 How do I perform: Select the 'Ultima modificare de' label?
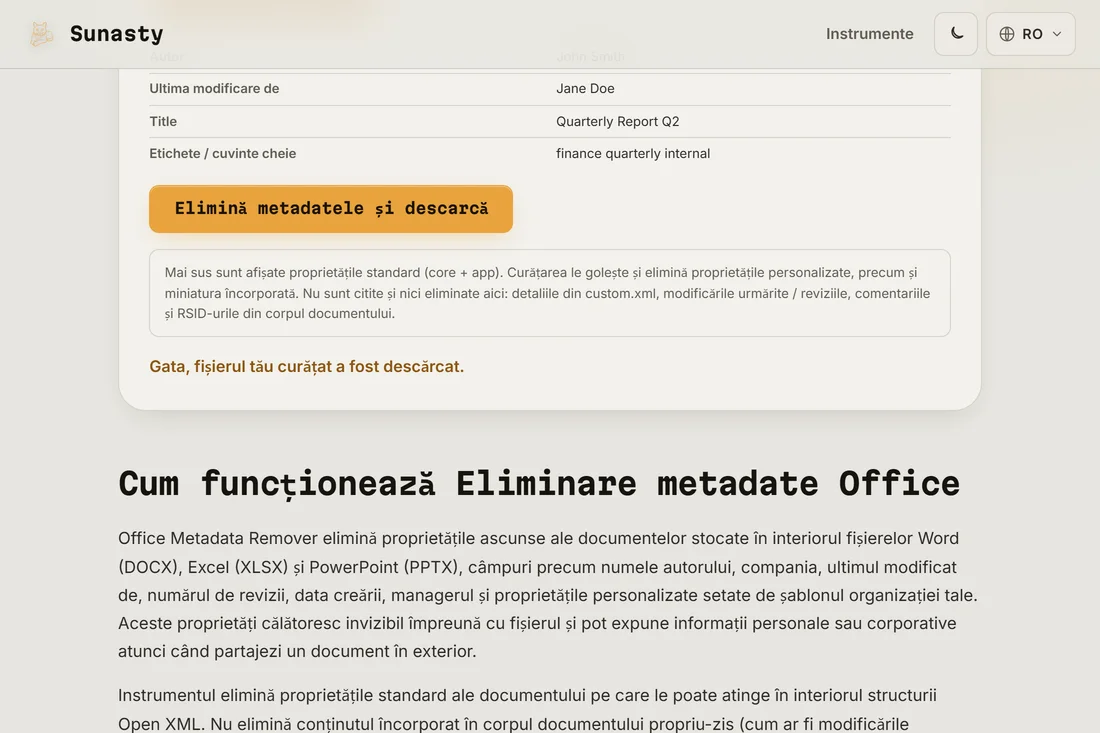214,88
